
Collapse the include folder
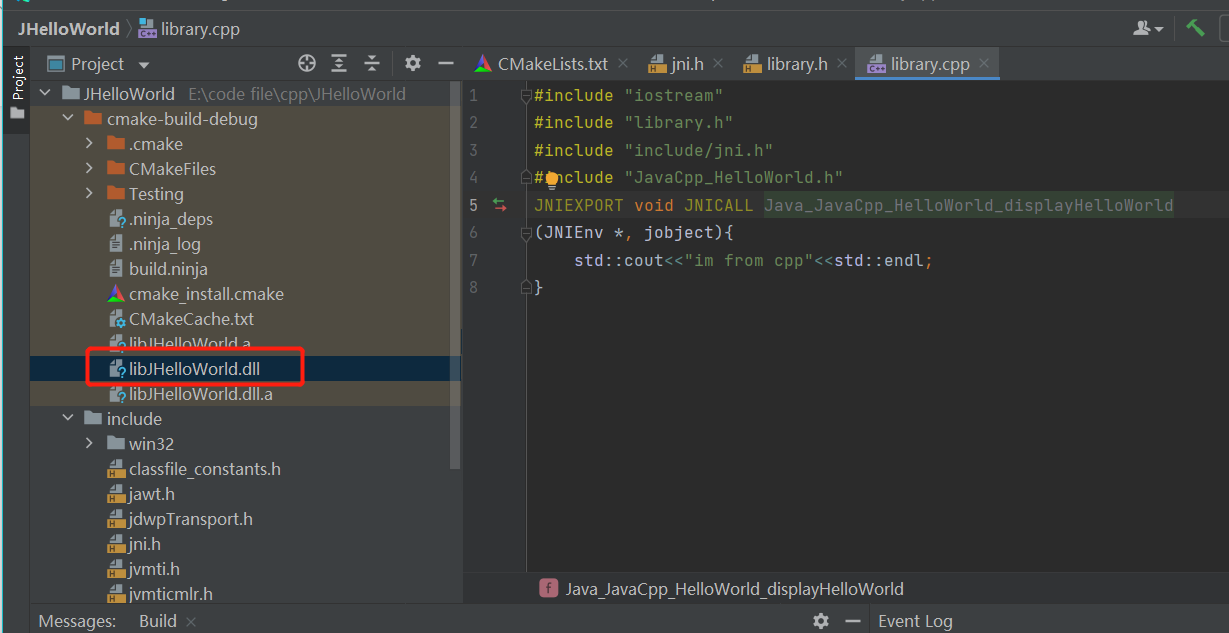[x=68, y=419]
